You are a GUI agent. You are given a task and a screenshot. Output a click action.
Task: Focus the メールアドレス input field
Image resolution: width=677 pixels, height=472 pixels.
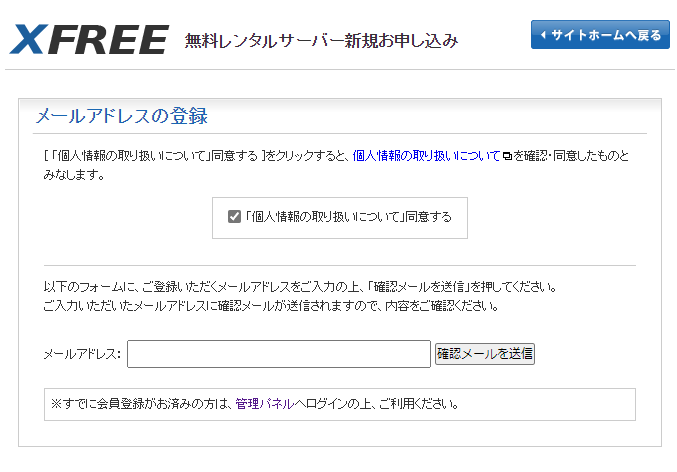click(x=279, y=354)
